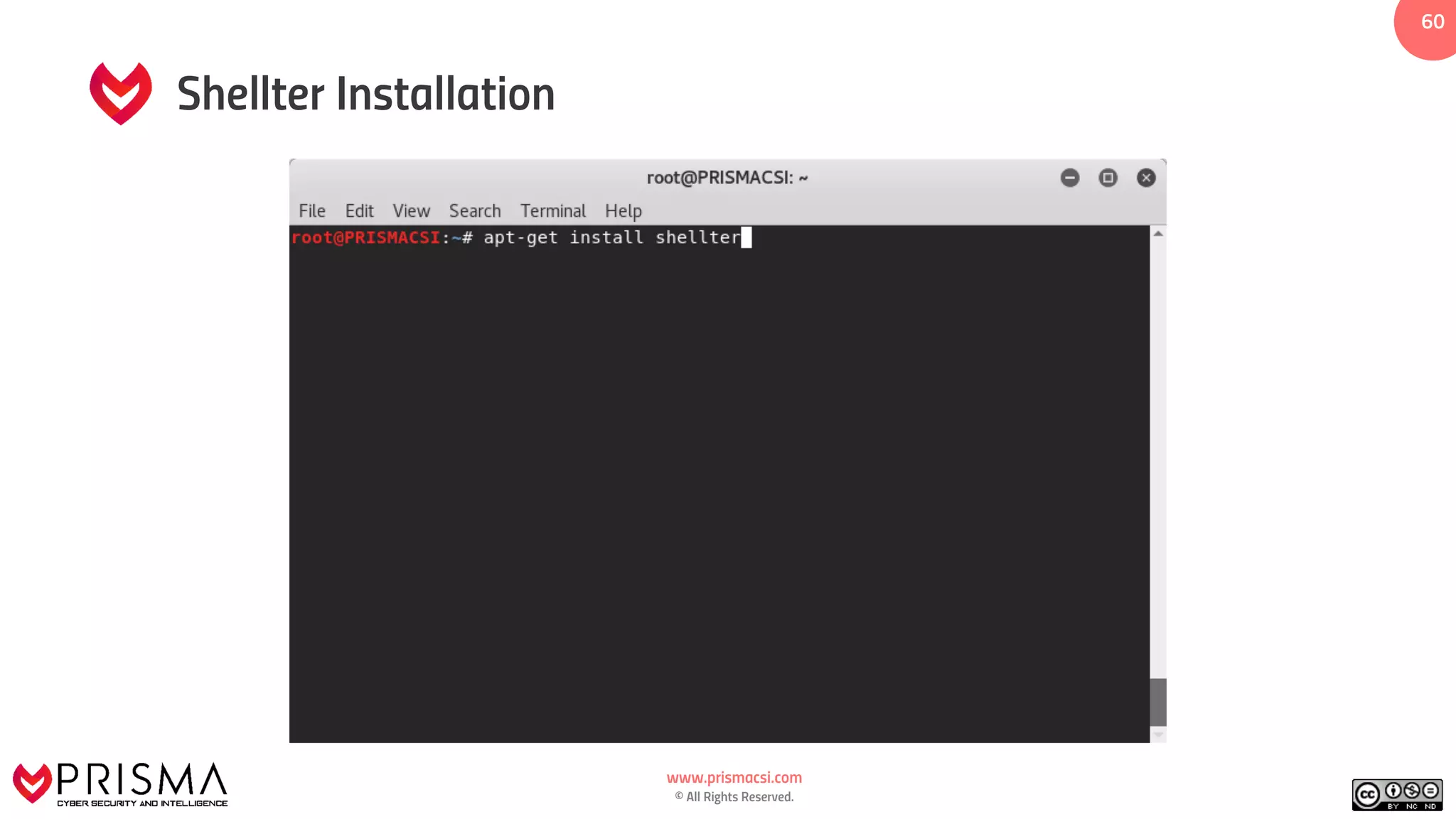This screenshot has width=1456, height=819.
Task: Open the Help menu in terminal
Action: (623, 211)
